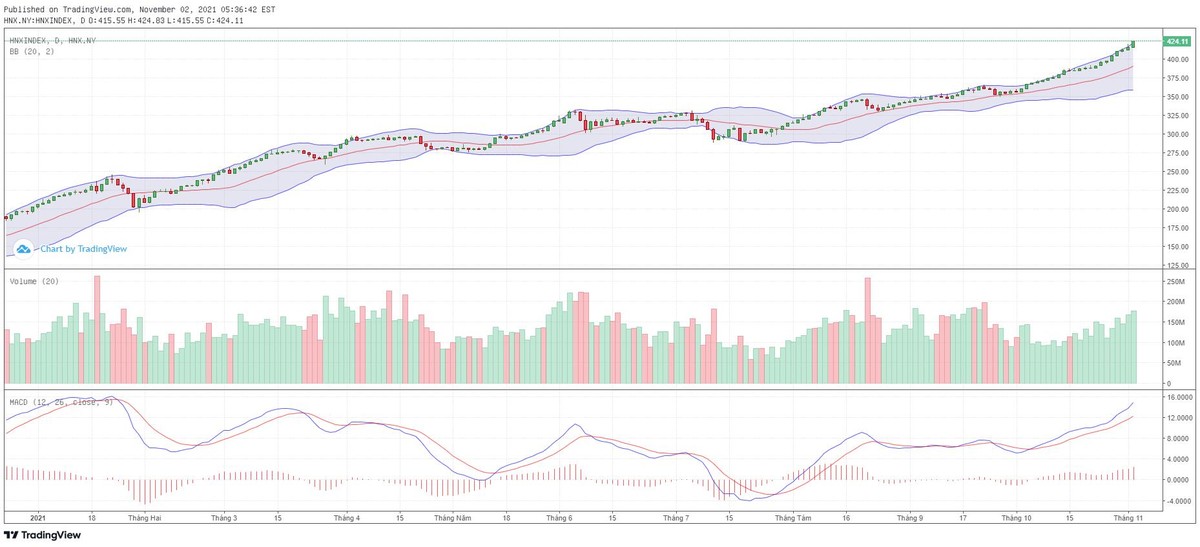Click the Tháng 11 date on time axis
The image size is (1200, 547).
[1128, 518]
